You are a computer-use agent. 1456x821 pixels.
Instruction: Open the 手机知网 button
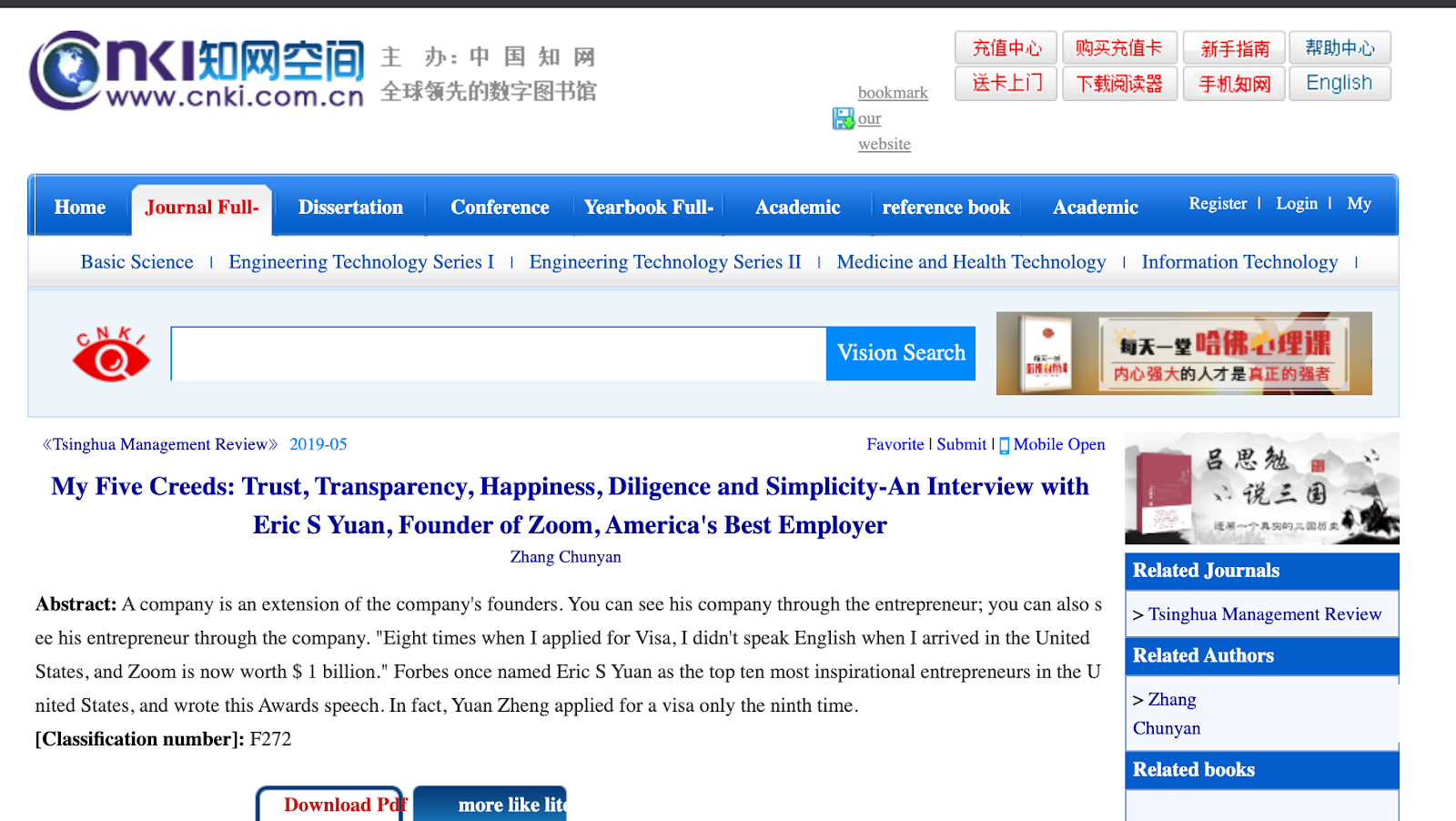1234,84
